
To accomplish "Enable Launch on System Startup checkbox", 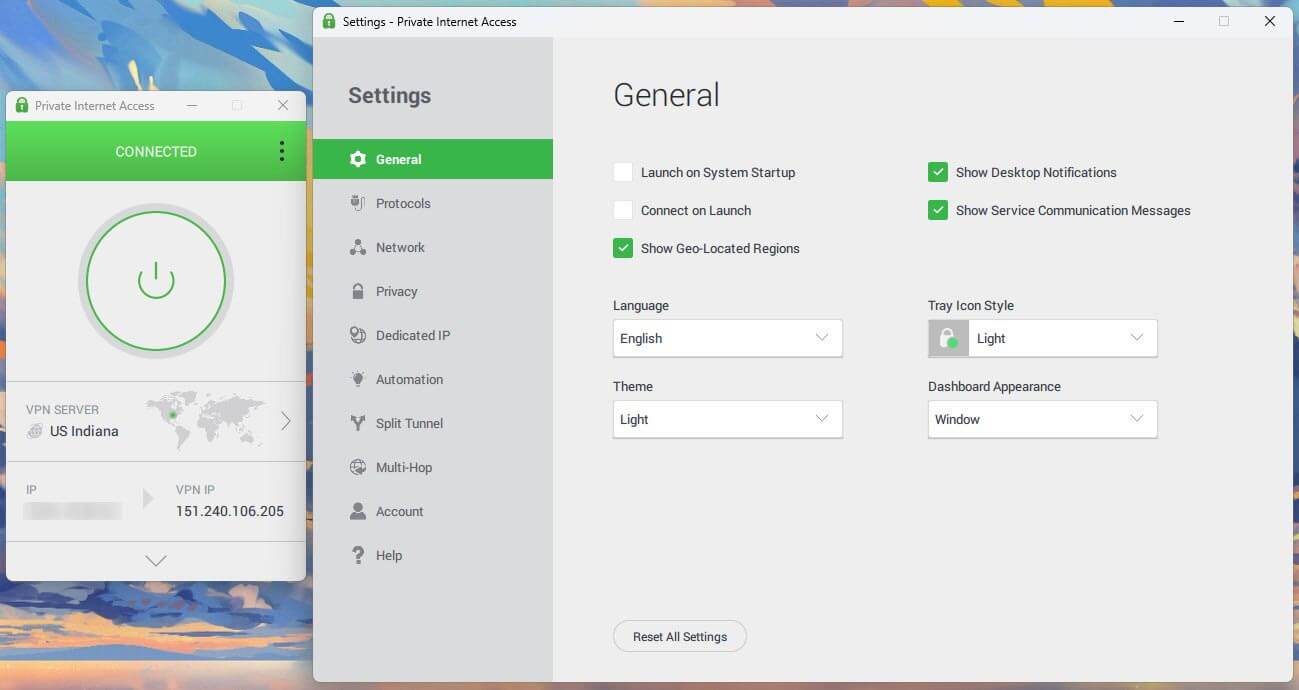I will [623, 172].
